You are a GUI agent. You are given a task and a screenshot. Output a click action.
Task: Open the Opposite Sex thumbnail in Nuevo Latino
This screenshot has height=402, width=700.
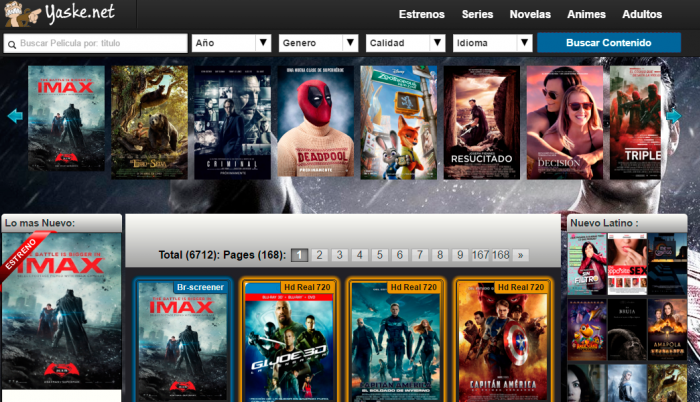(627, 264)
